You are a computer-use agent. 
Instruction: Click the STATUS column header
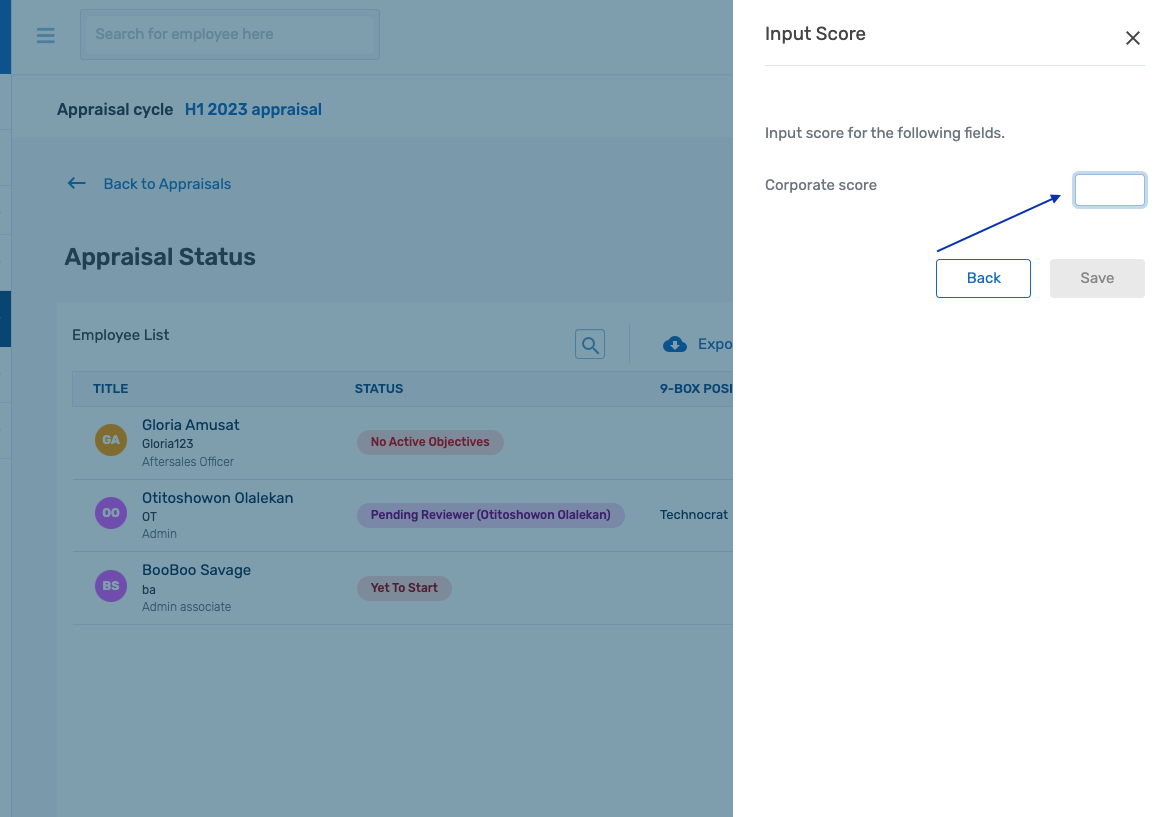pyautogui.click(x=378, y=388)
